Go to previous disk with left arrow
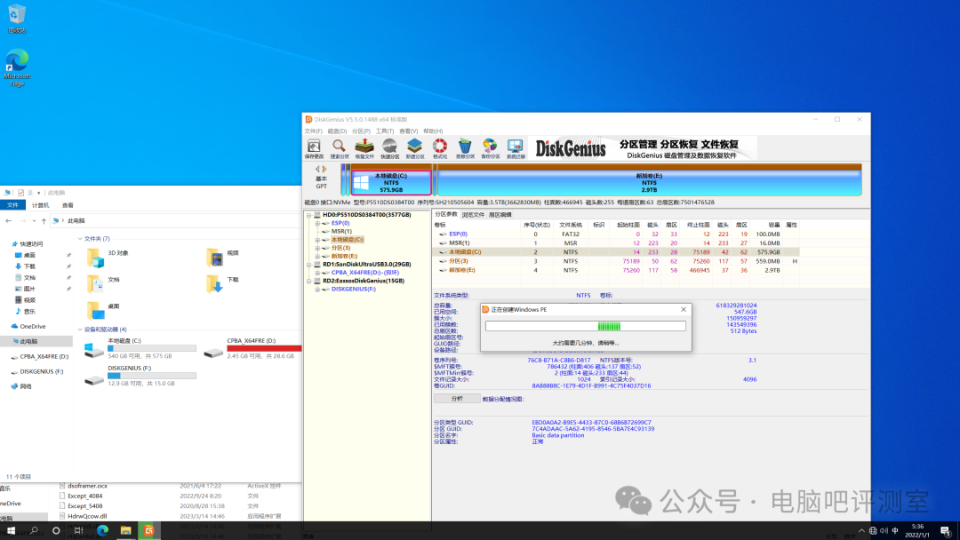This screenshot has width=960, height=540. click(318, 169)
